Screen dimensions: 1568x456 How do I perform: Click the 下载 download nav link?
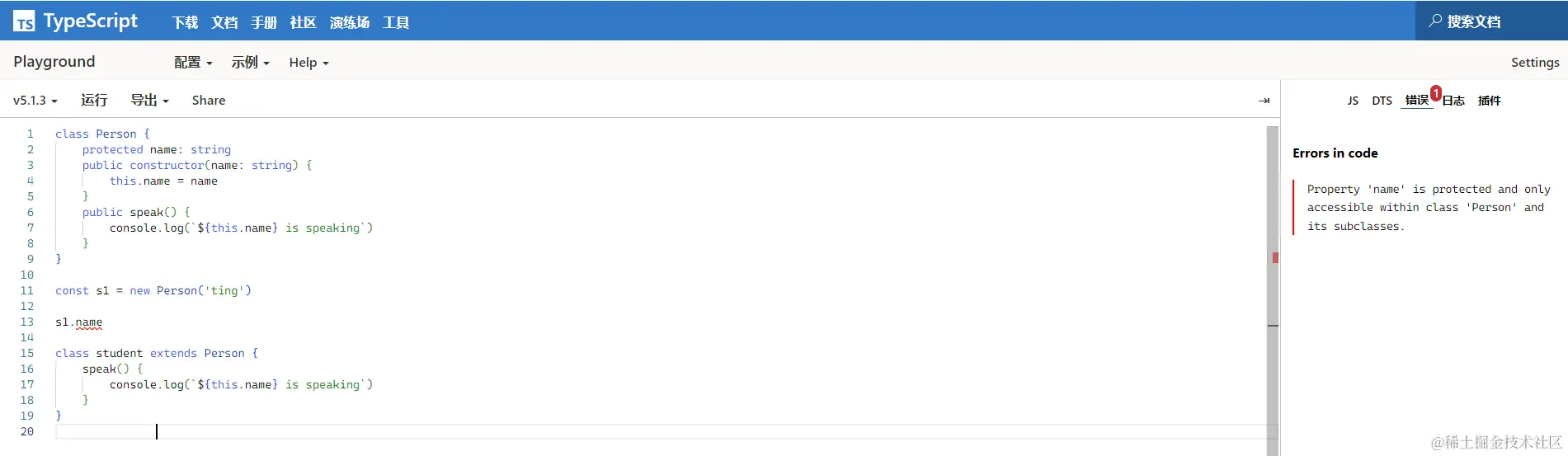[x=185, y=22]
